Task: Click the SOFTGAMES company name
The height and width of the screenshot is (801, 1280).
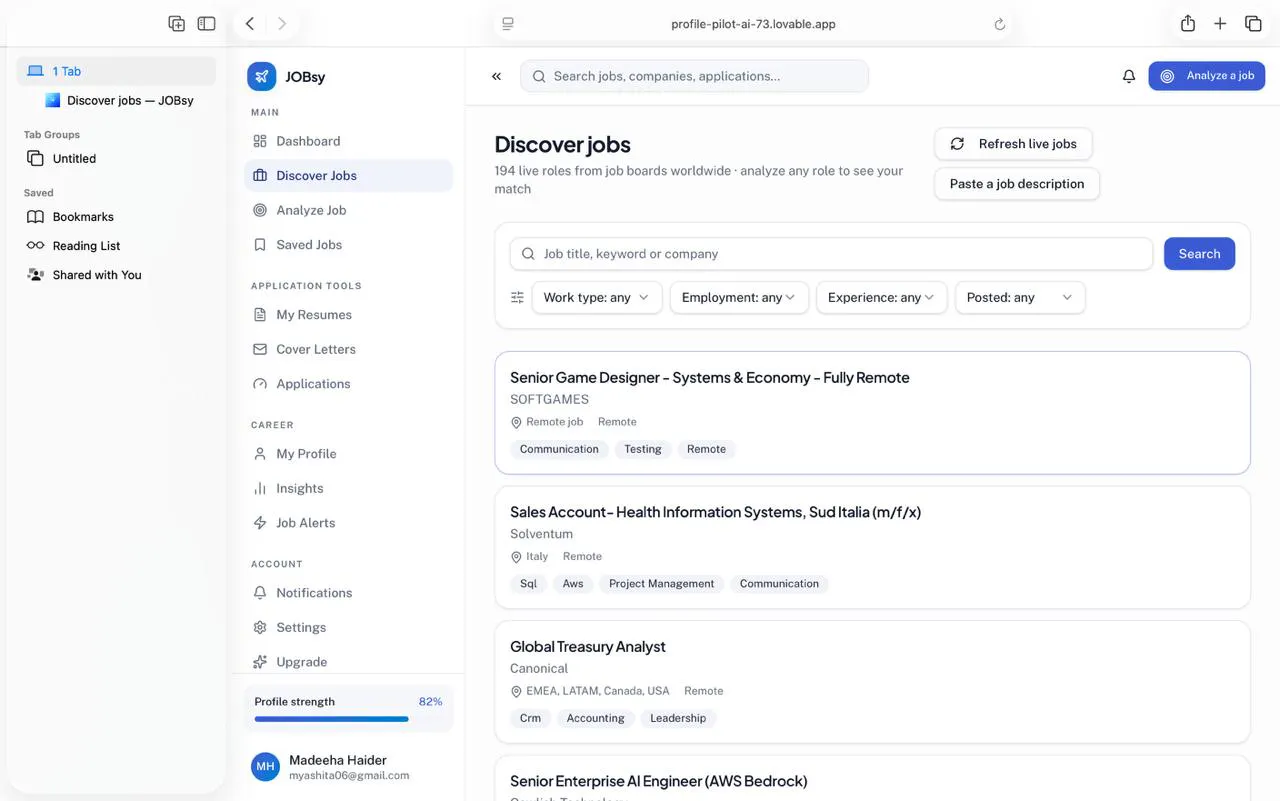Action: point(549,399)
